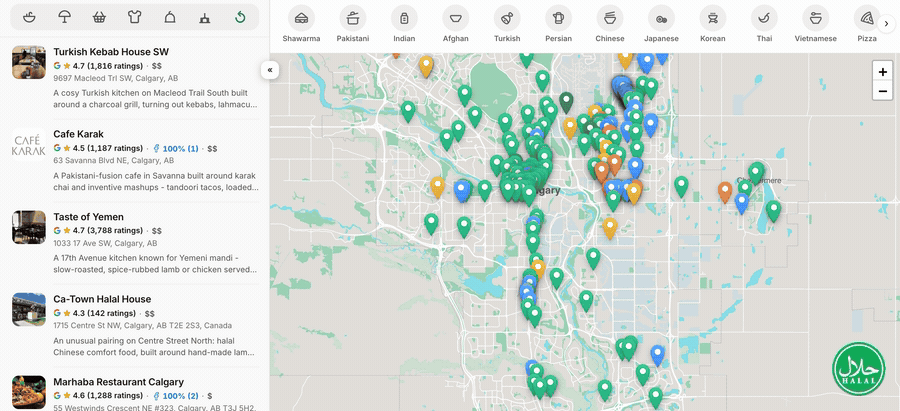Open the Turkish Kebab House SW listing
The width and height of the screenshot is (900, 411).
click(x=111, y=52)
